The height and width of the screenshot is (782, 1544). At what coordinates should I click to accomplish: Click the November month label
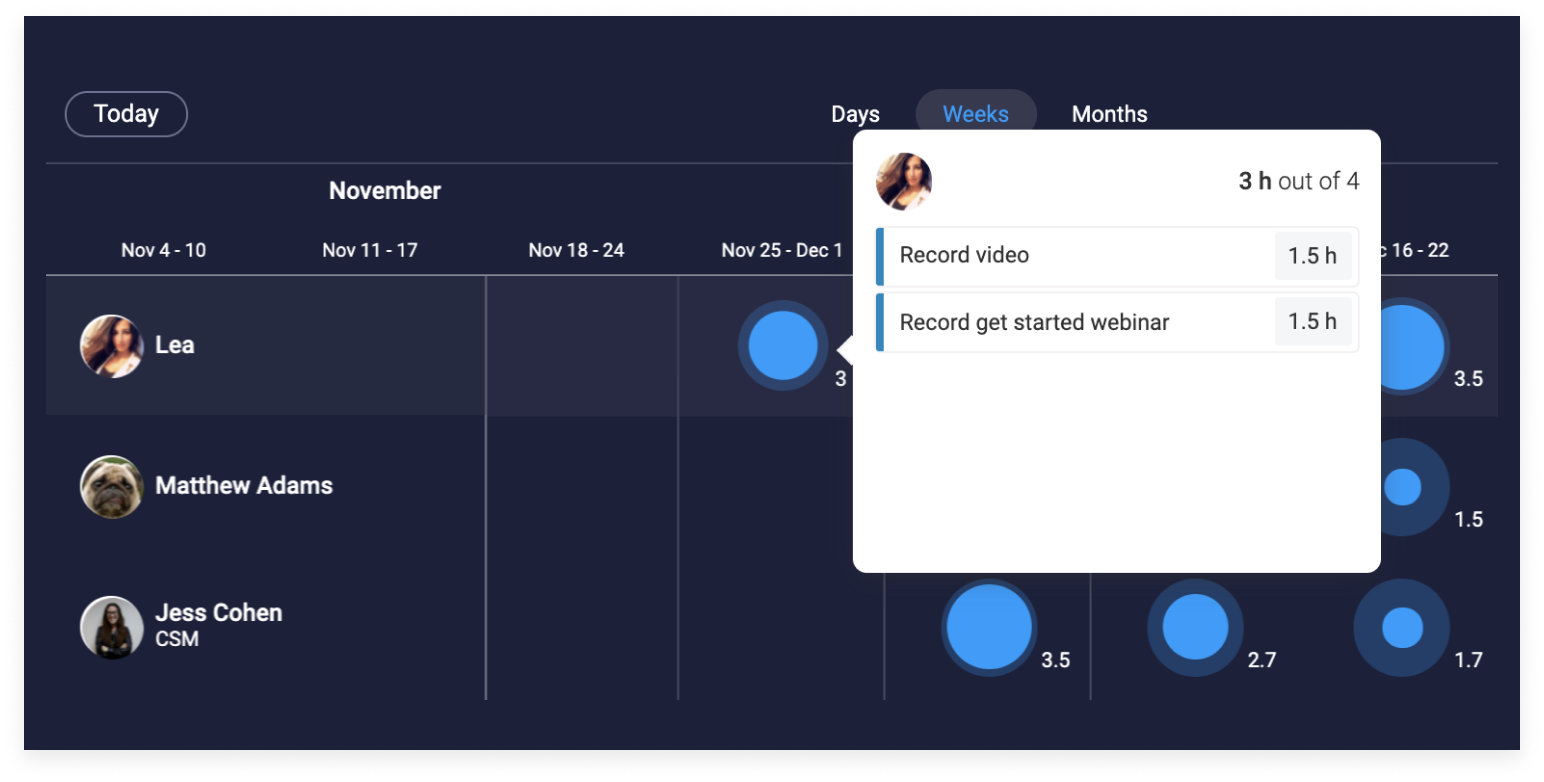click(x=385, y=191)
